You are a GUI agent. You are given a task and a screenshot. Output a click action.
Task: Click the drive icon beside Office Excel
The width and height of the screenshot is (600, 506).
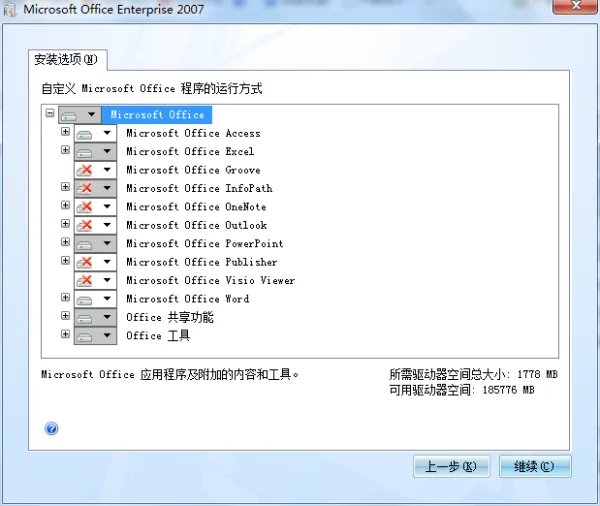[84, 153]
